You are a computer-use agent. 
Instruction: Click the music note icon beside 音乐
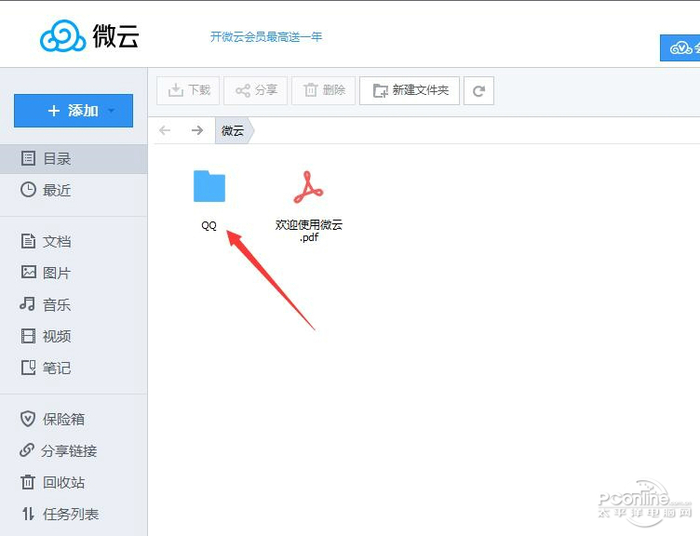click(x=27, y=304)
